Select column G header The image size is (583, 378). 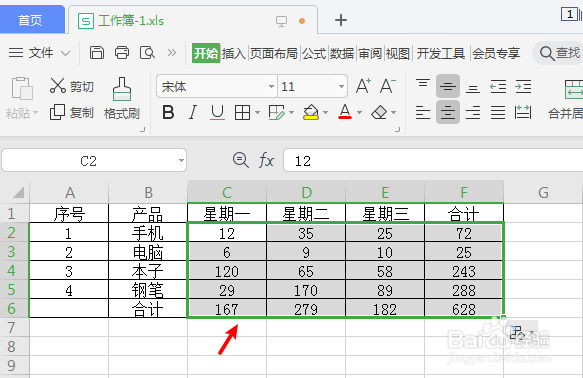543,193
